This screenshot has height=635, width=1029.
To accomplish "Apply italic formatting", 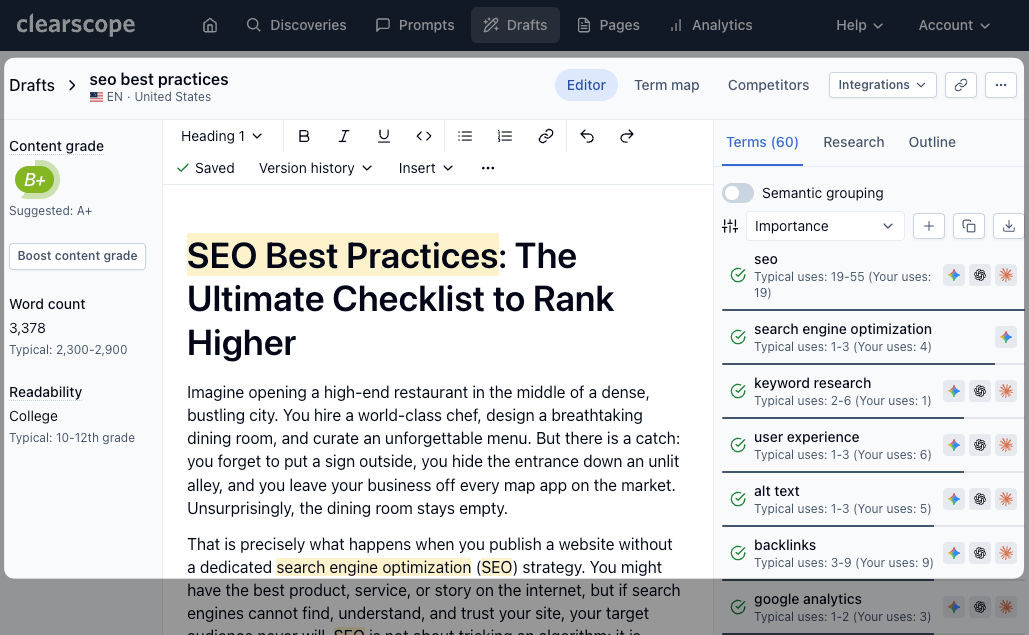I will tap(343, 136).
